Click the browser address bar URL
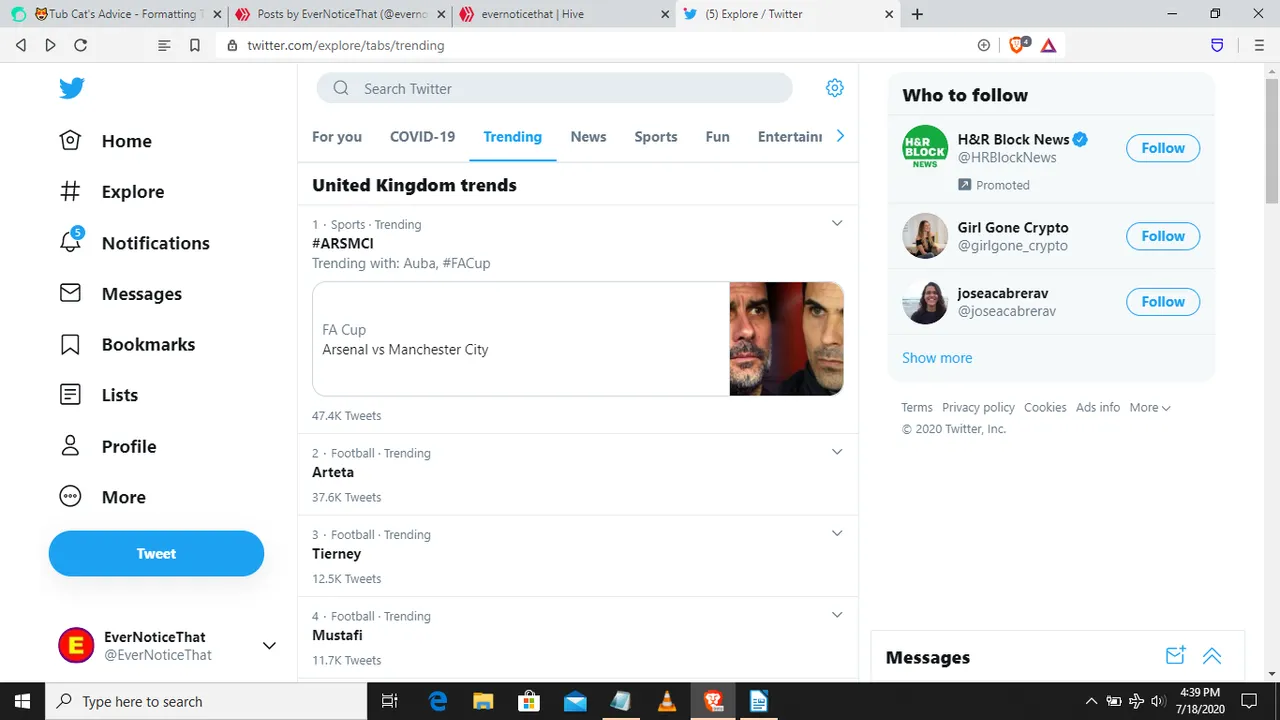 pos(346,45)
